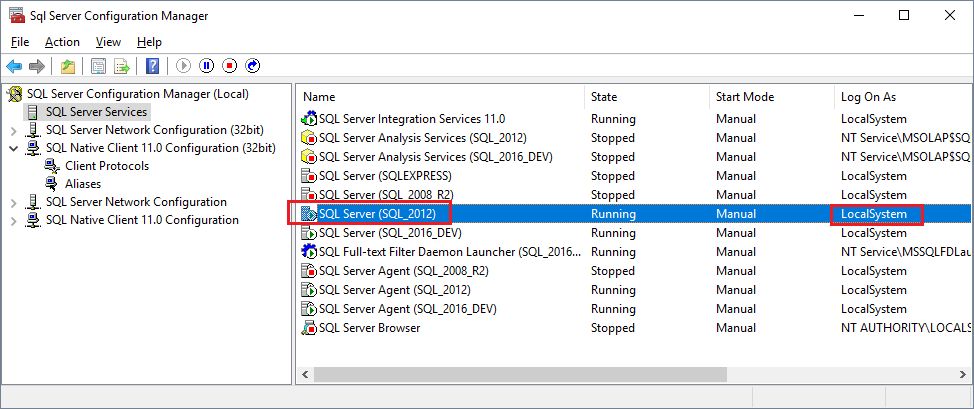974x409 pixels.
Task: Open the Help toolbar icon
Action: 152,66
